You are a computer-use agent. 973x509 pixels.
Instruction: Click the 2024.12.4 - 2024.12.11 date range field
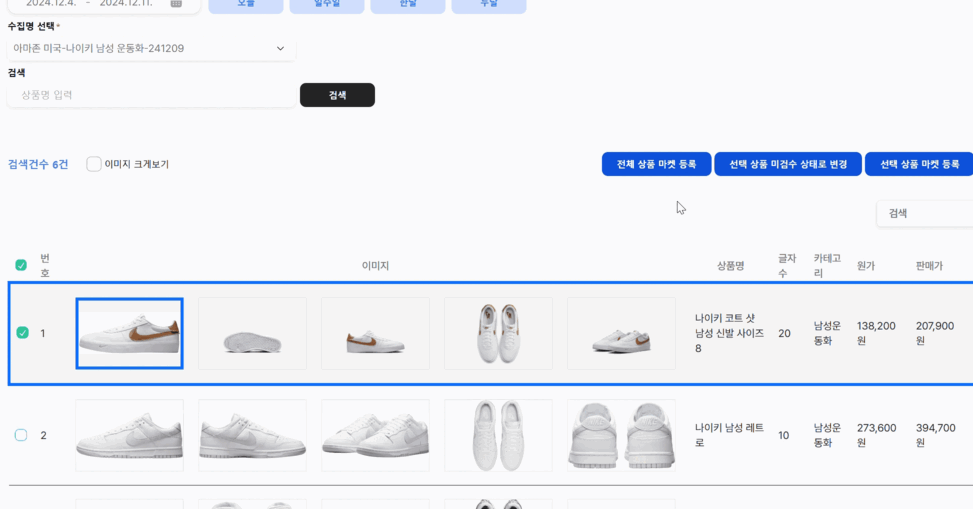click(x=104, y=4)
